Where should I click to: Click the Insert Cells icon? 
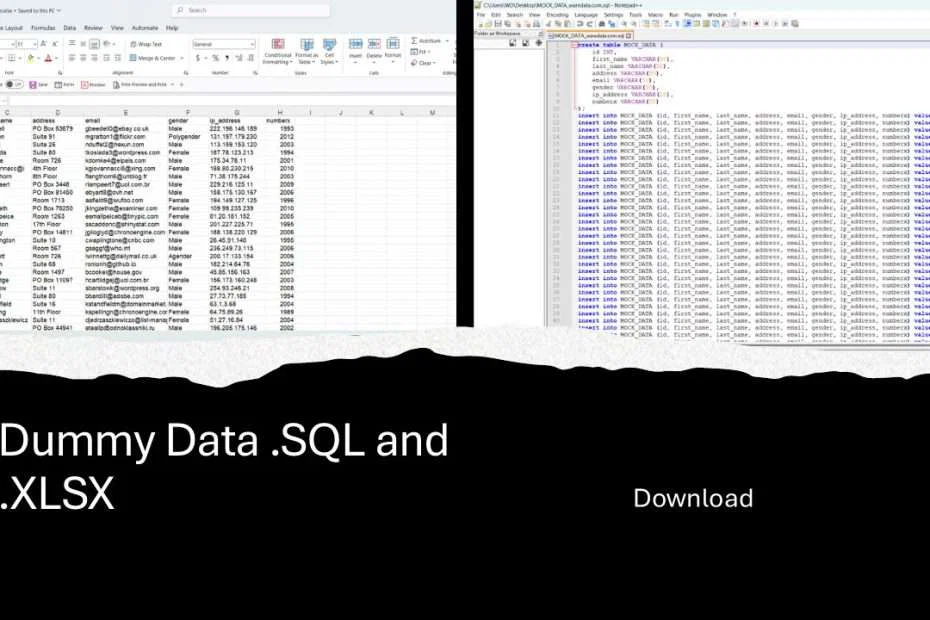(x=354, y=44)
